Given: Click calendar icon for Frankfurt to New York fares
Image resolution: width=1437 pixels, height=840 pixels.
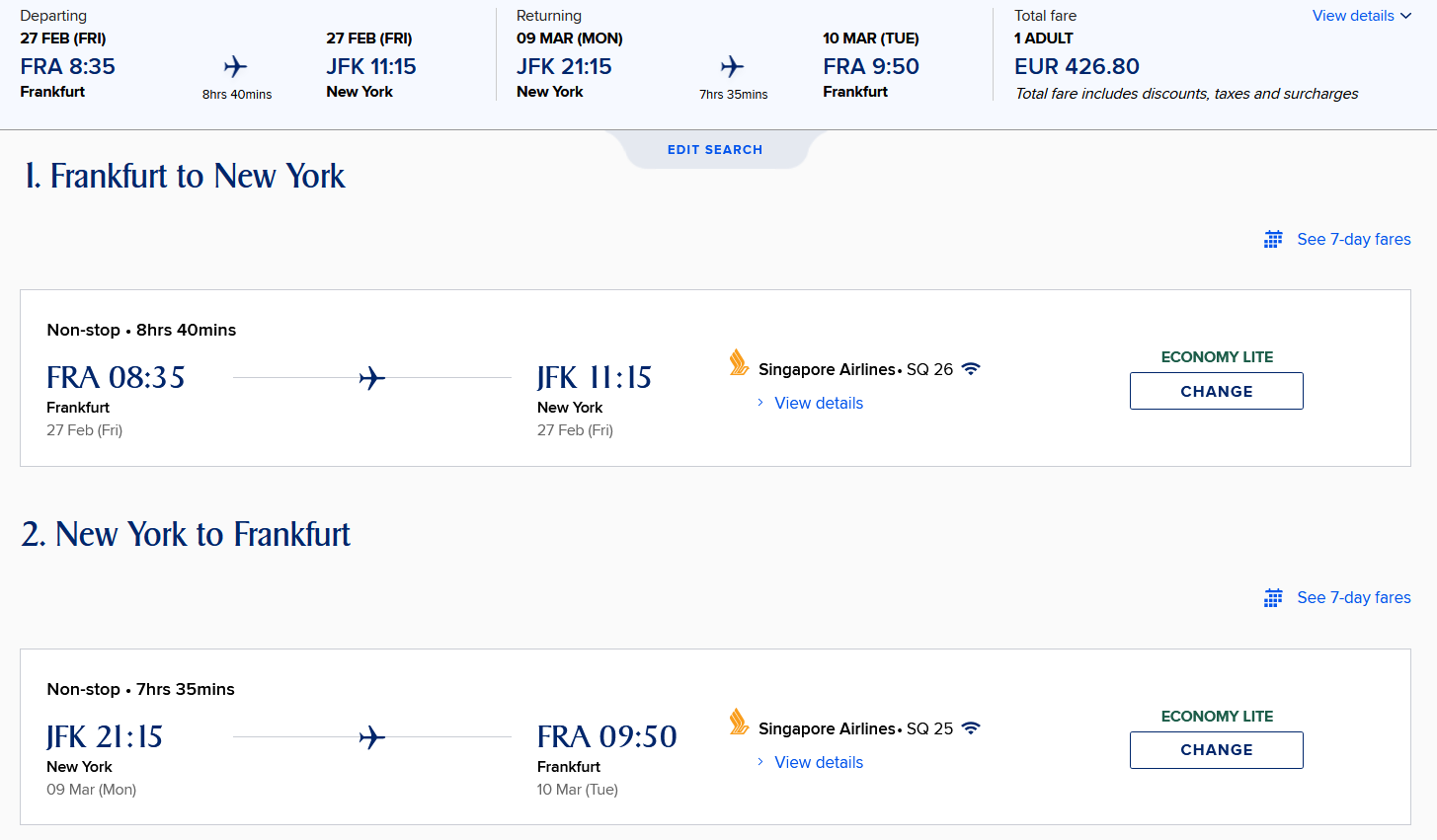Looking at the screenshot, I should click(1274, 239).
